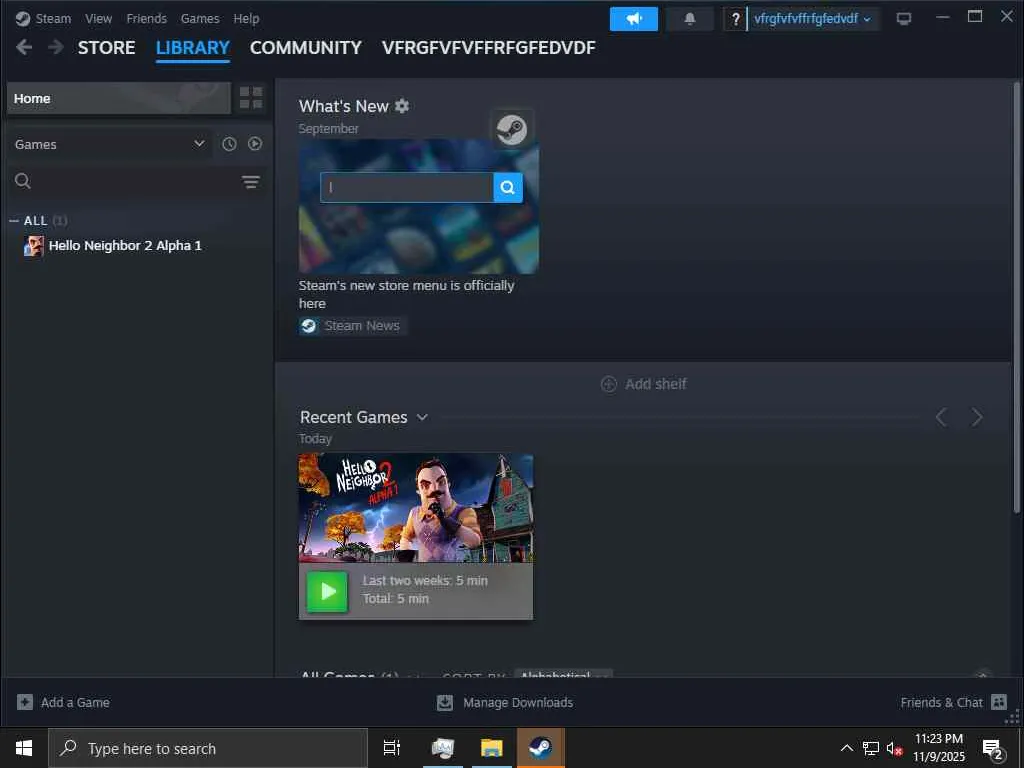Viewport: 1024px width, 768px height.
Task: Open the Hello Neighbor 2 game artwork
Action: pos(416,507)
